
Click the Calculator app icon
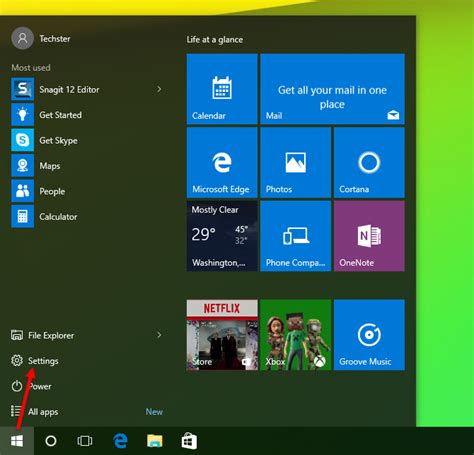coord(23,216)
